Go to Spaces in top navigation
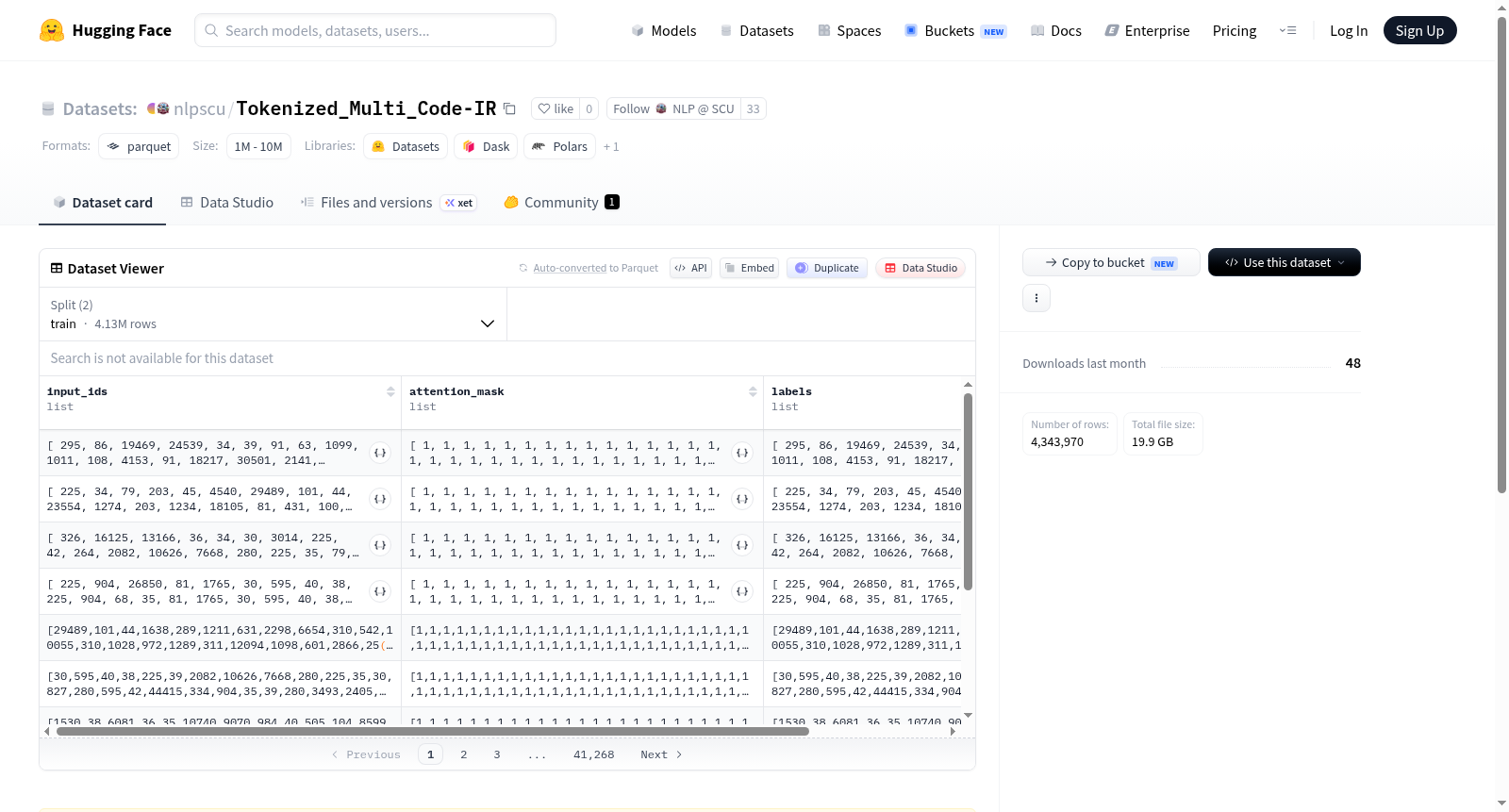1509x812 pixels. click(849, 30)
